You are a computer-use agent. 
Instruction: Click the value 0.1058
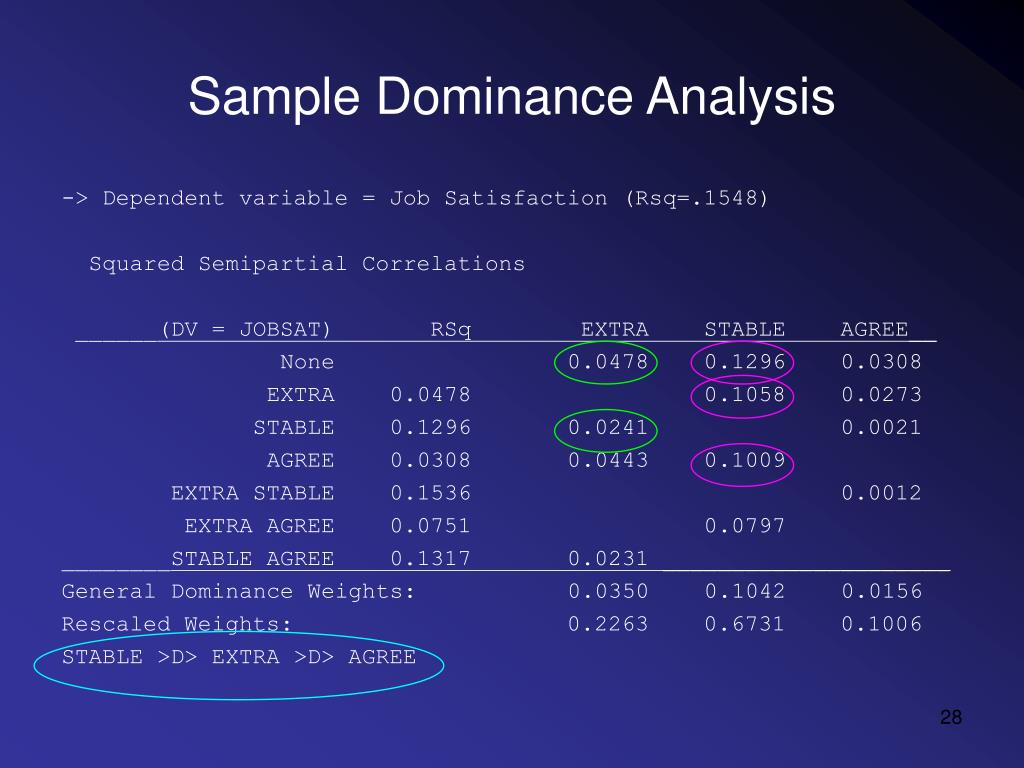[744, 394]
